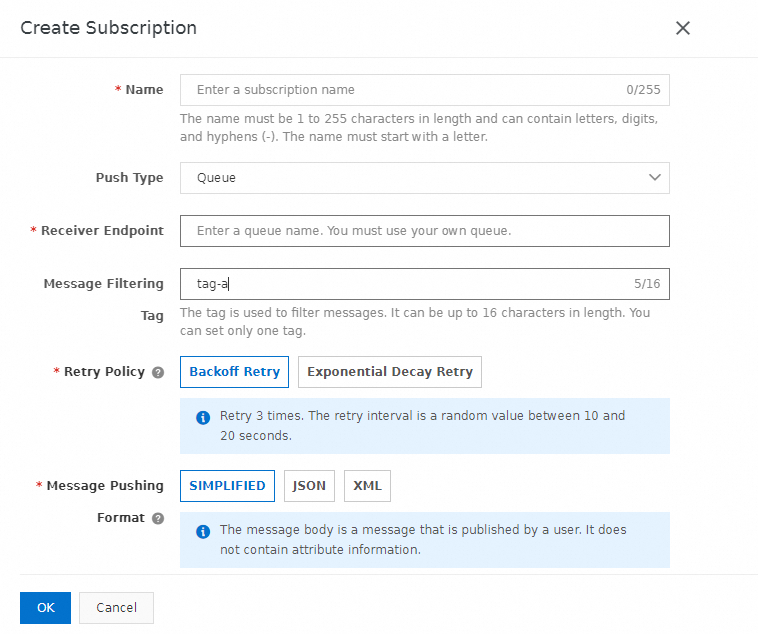Click the Receiver Endpoint label
Image resolution: width=758 pixels, height=634 pixels.
[102, 231]
